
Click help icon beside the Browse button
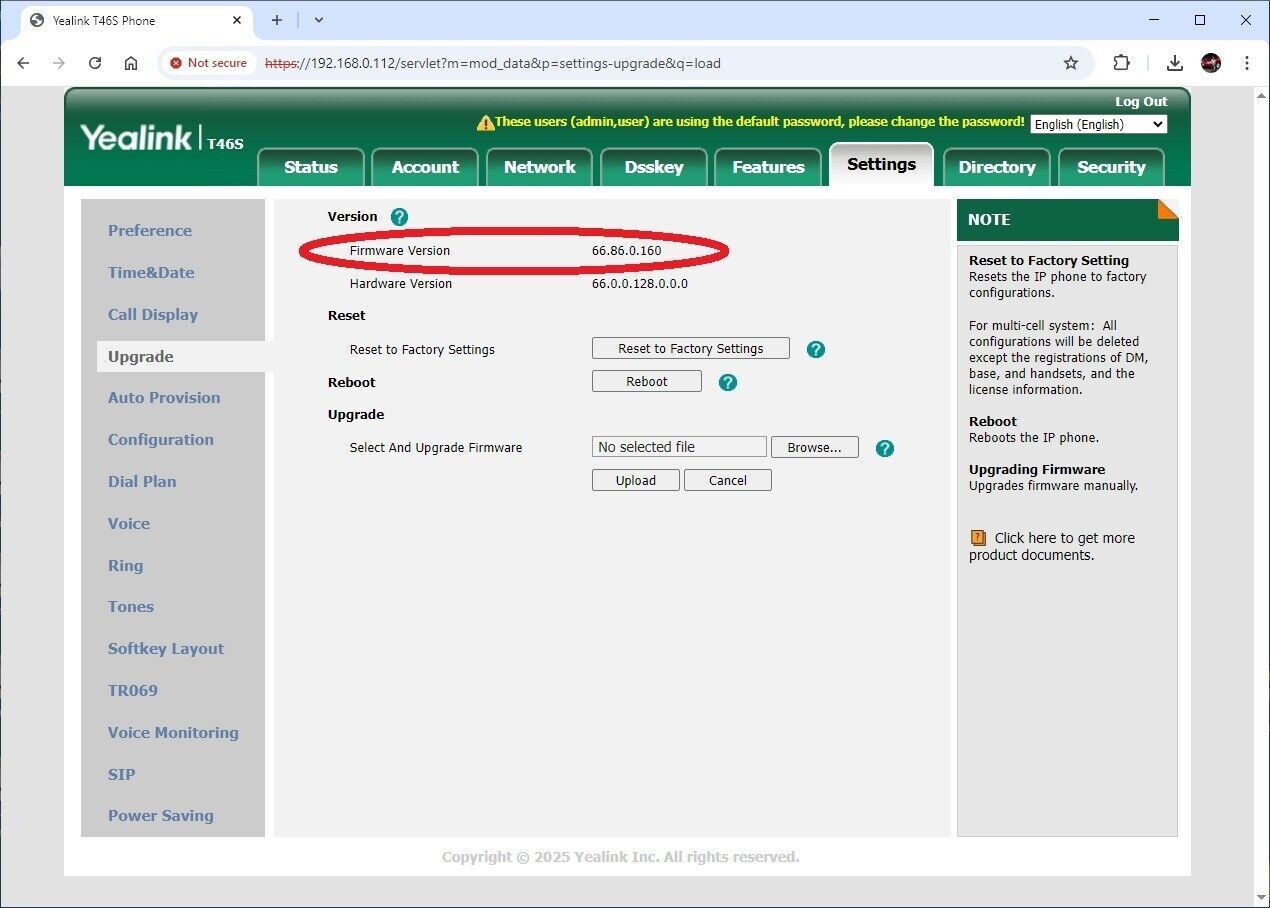(x=884, y=448)
